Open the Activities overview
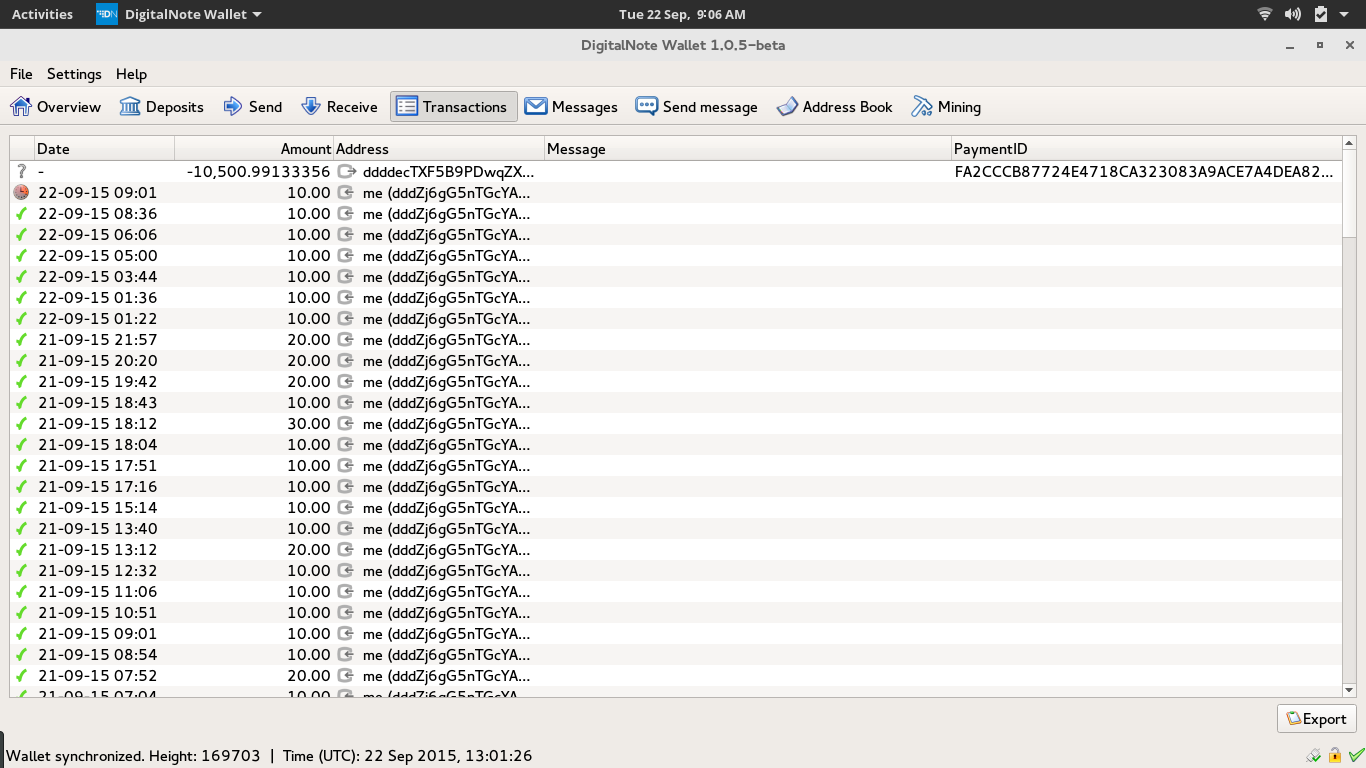1366x768 pixels. click(42, 14)
